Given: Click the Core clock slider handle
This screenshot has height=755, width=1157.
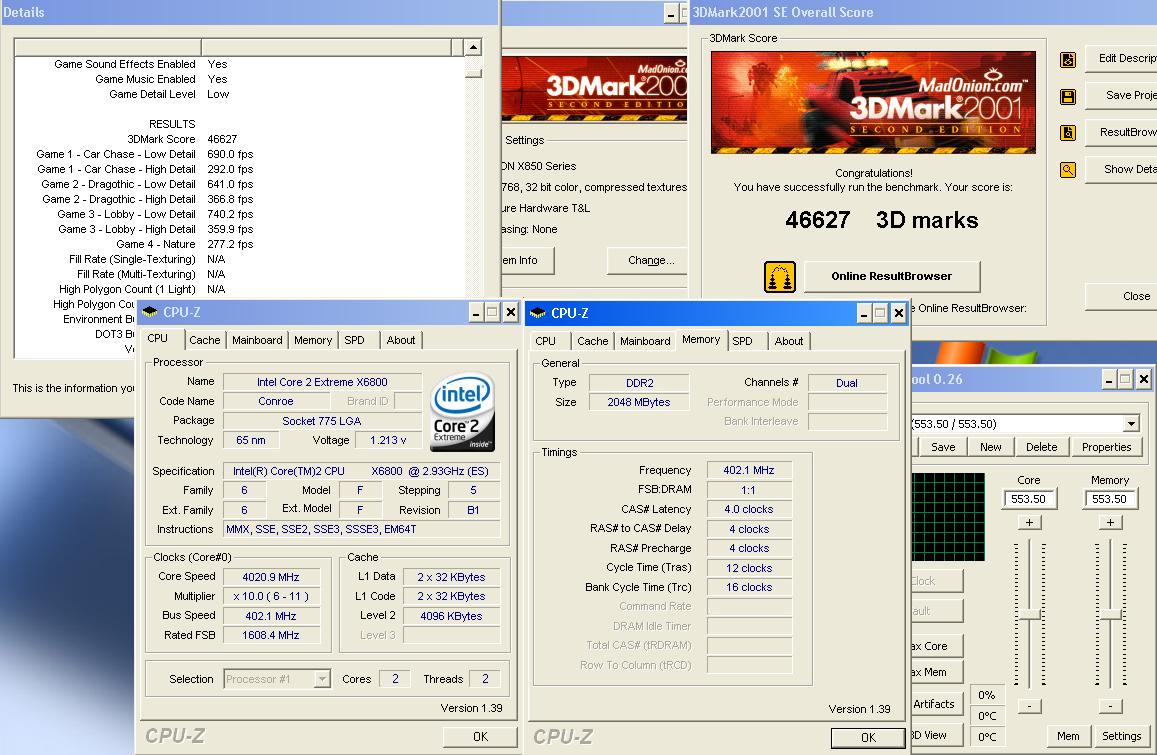Looking at the screenshot, I should [1030, 615].
